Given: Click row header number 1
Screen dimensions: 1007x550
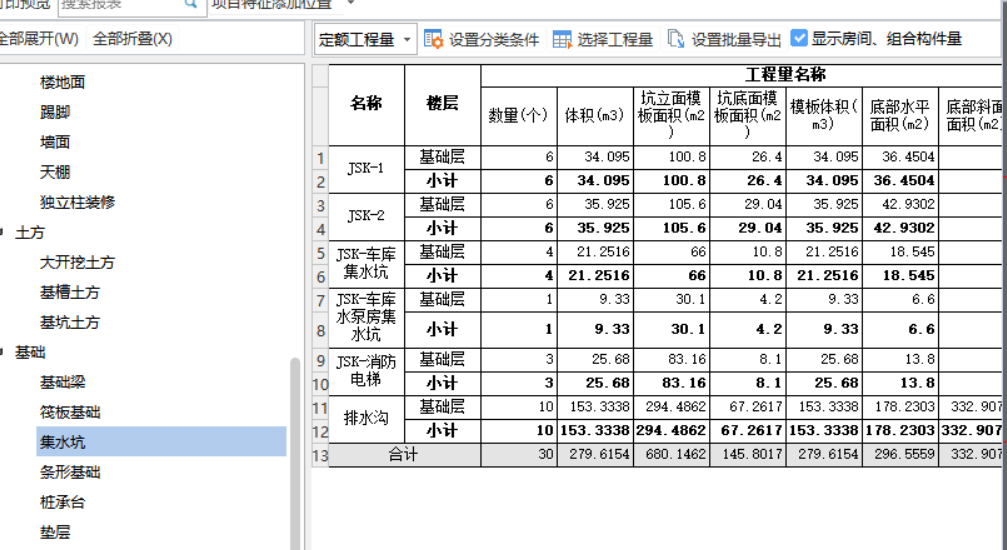Looking at the screenshot, I should (320, 157).
